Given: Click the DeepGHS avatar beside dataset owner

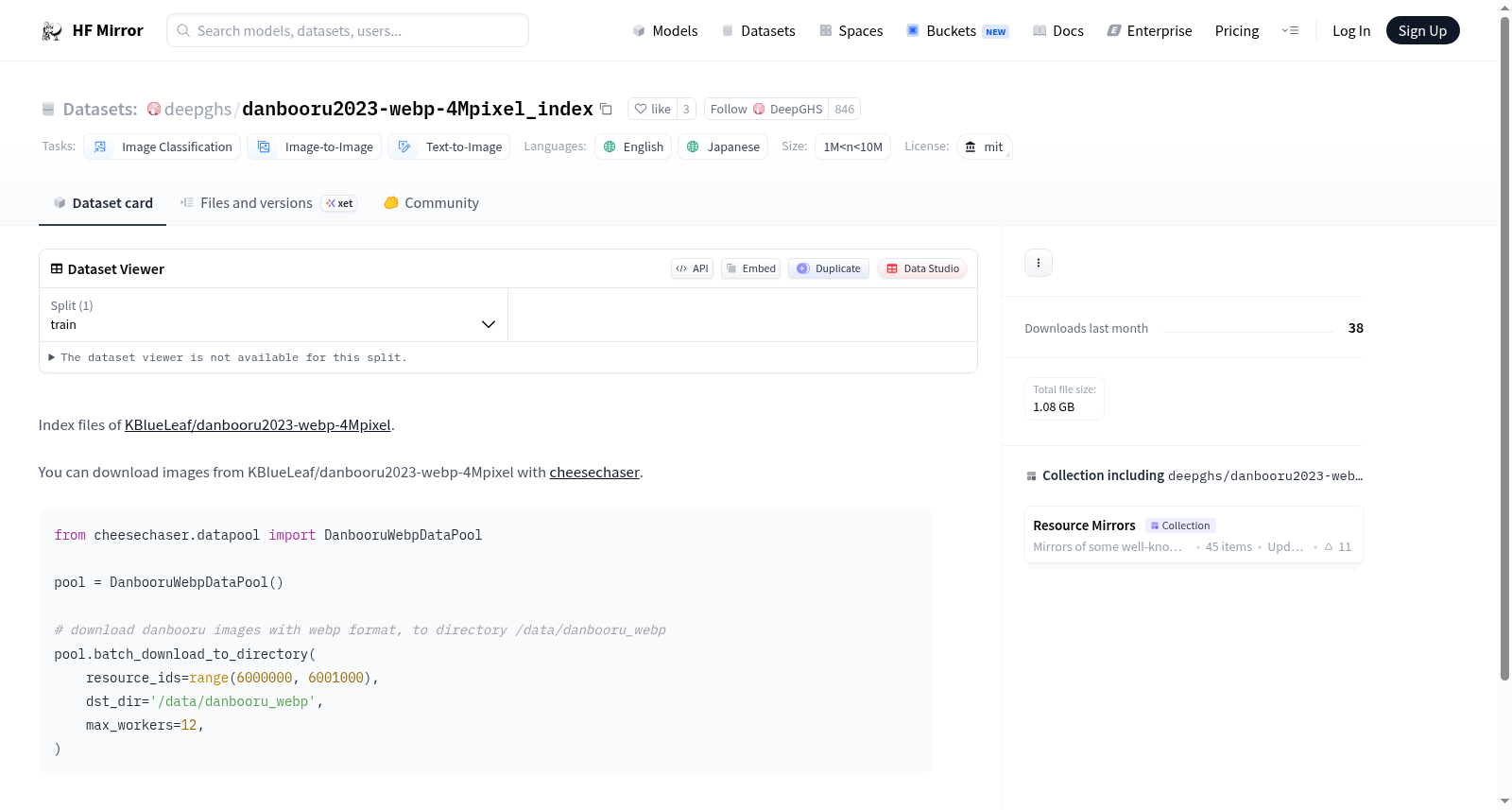Looking at the screenshot, I should [154, 110].
